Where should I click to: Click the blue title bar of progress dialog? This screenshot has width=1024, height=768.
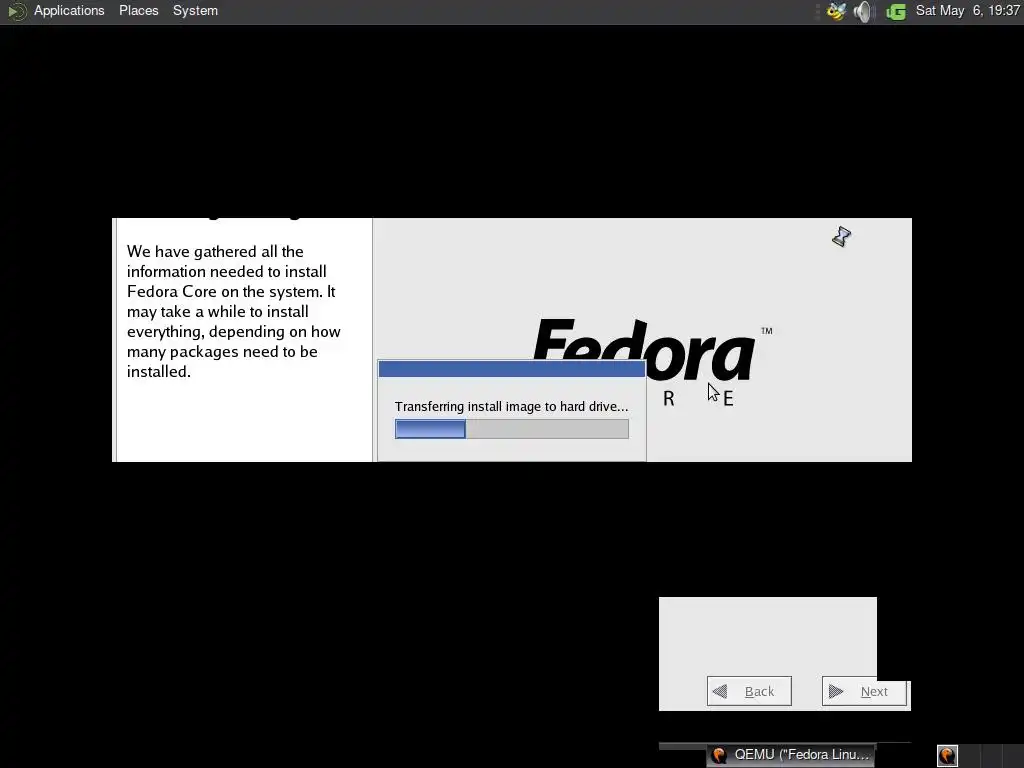click(511, 369)
